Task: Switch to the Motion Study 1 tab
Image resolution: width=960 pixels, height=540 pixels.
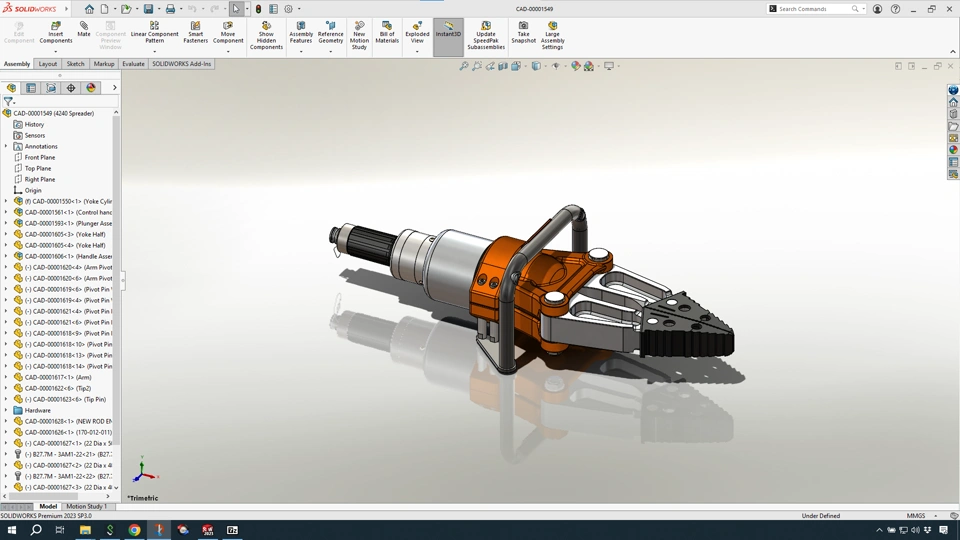Action: [86, 506]
